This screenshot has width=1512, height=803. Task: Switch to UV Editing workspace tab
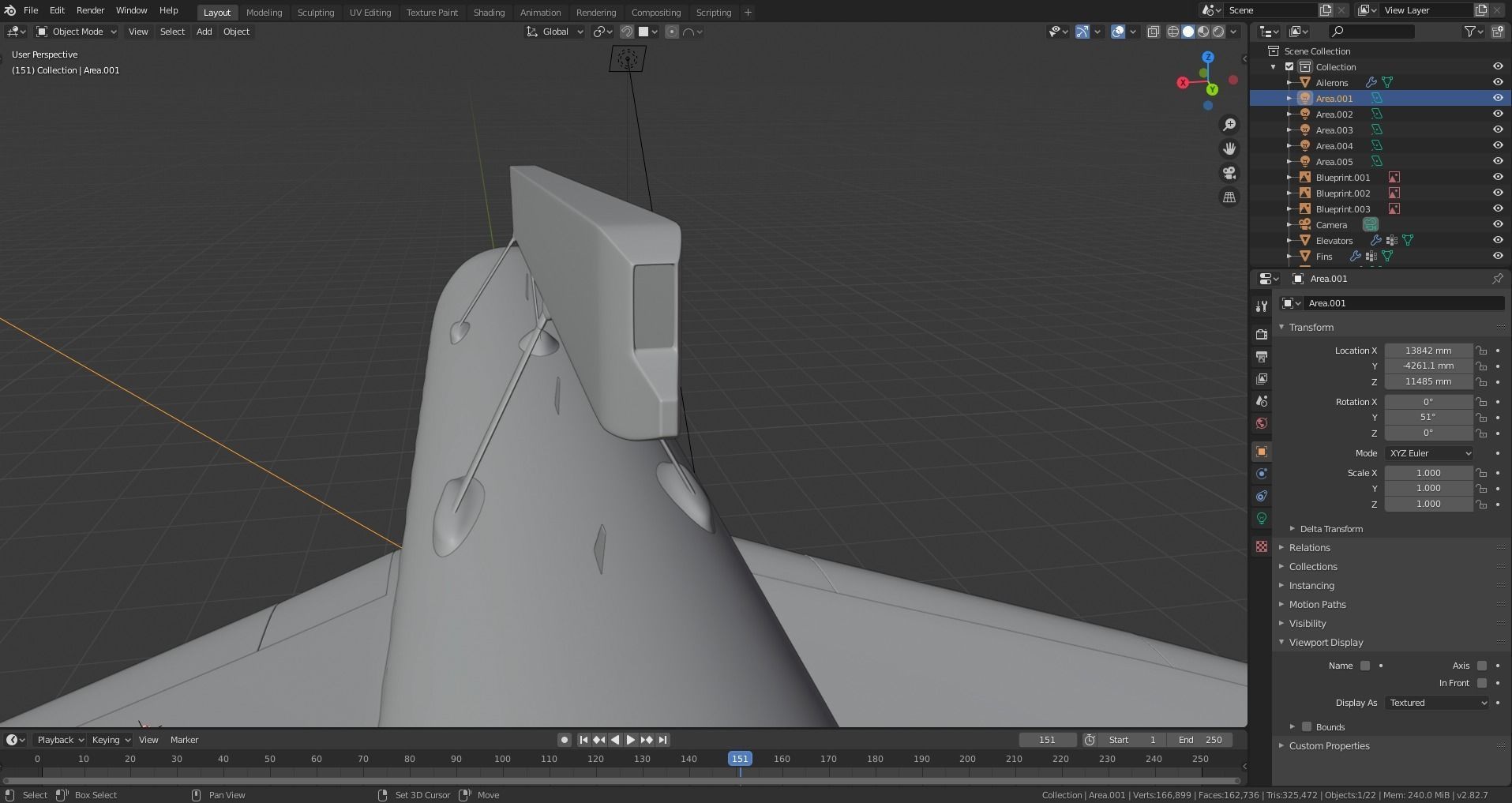point(370,12)
